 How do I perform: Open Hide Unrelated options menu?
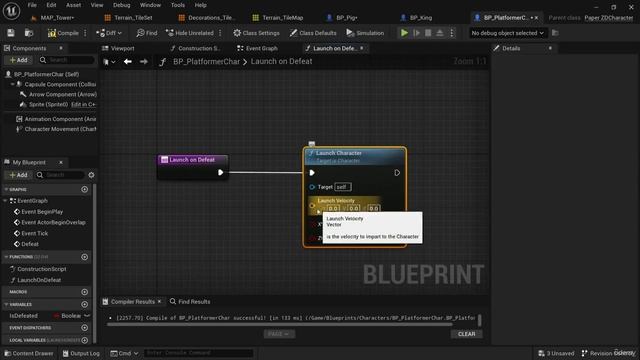point(220,33)
